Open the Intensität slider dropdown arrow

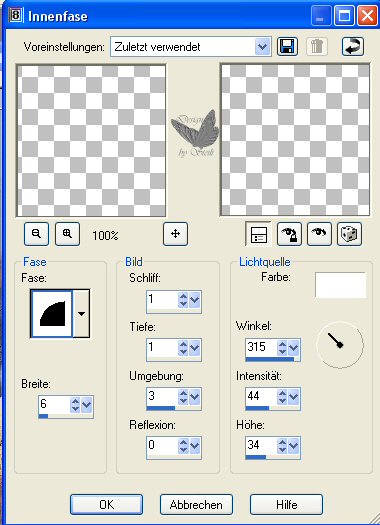294,397
